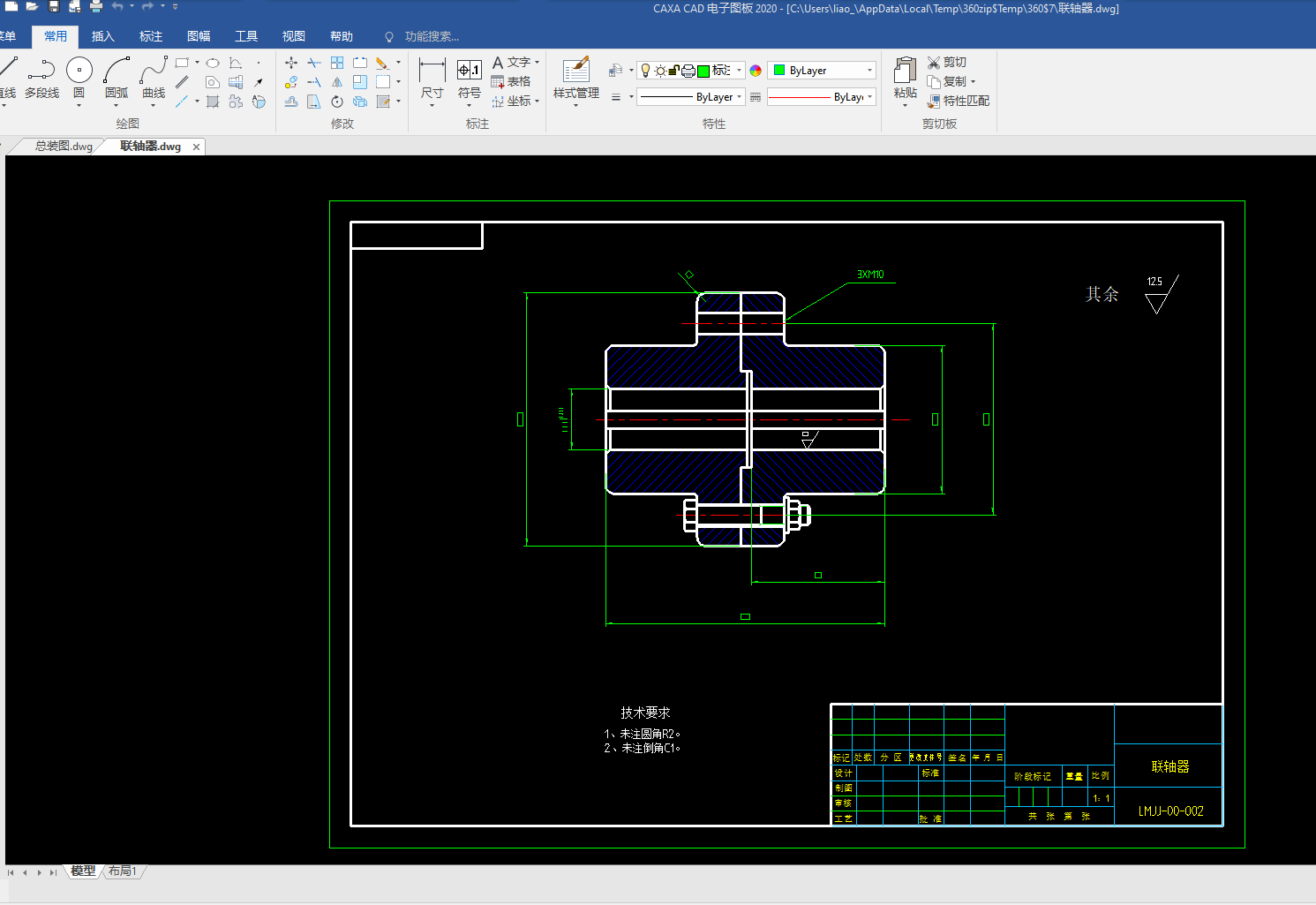Expand the red ByLayer line weight dropdown
The image size is (1316, 905).
[869, 97]
